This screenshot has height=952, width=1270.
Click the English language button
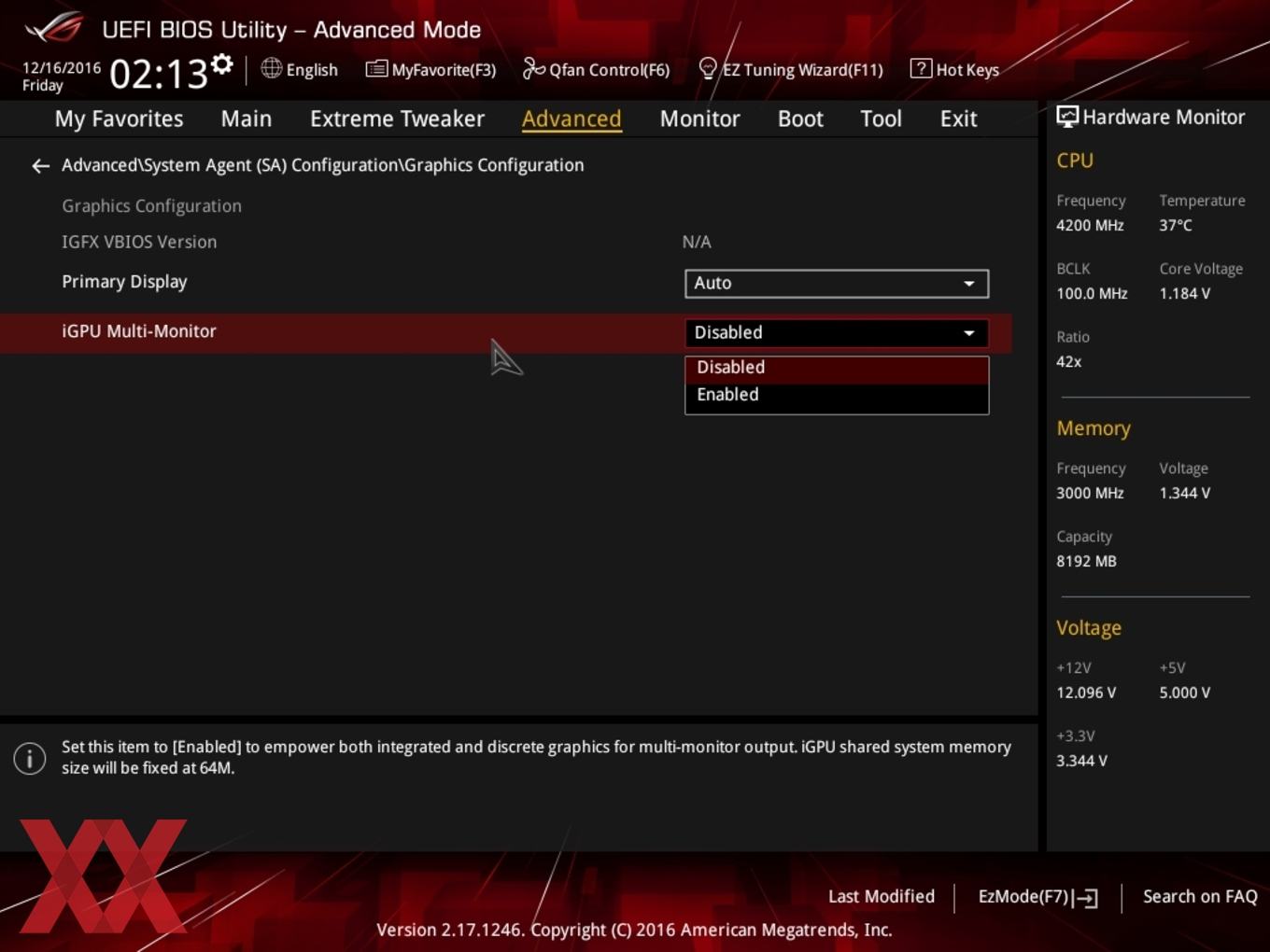(300, 69)
